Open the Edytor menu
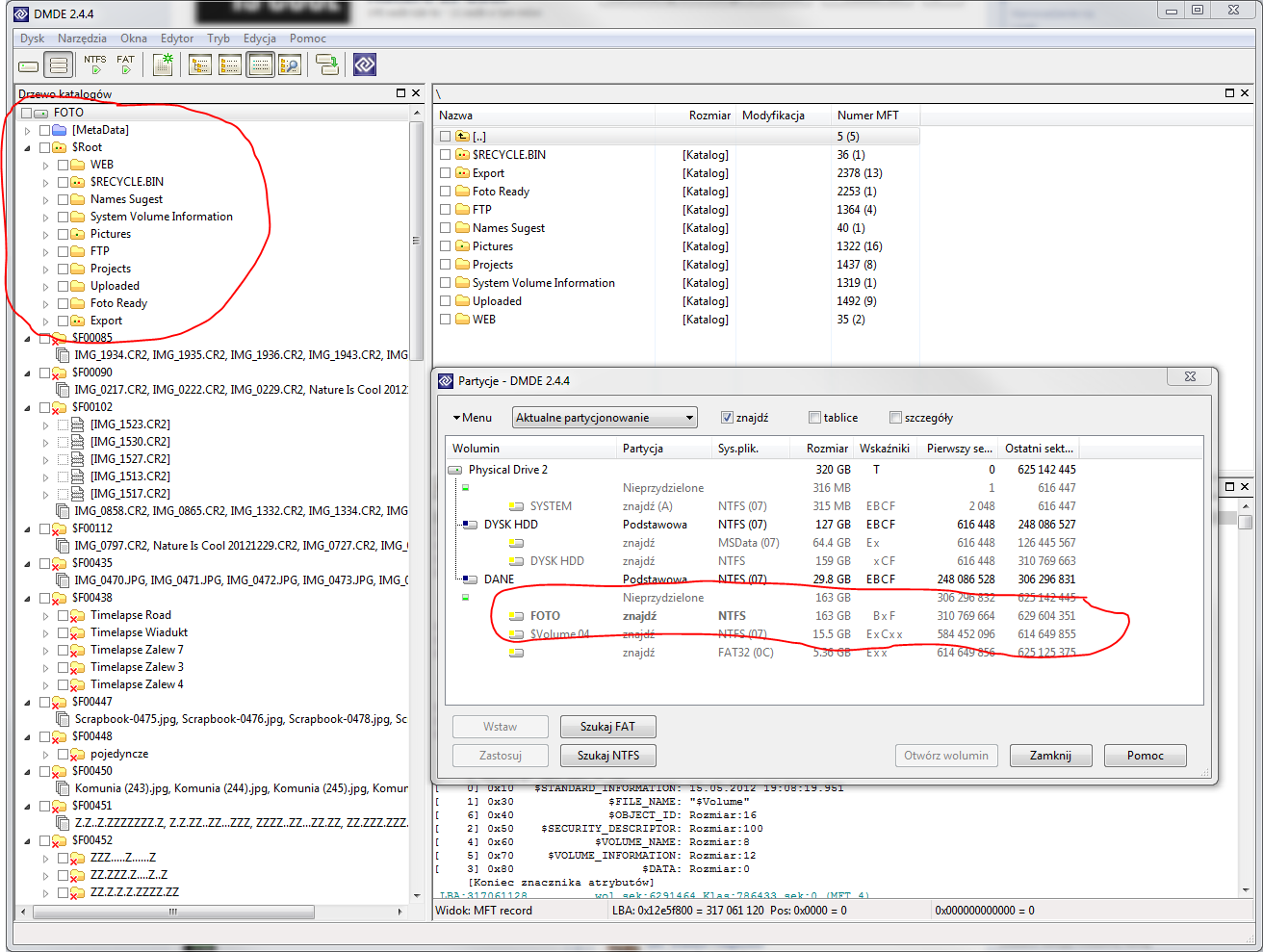Viewport: 1263px width, 952px height. (177, 39)
